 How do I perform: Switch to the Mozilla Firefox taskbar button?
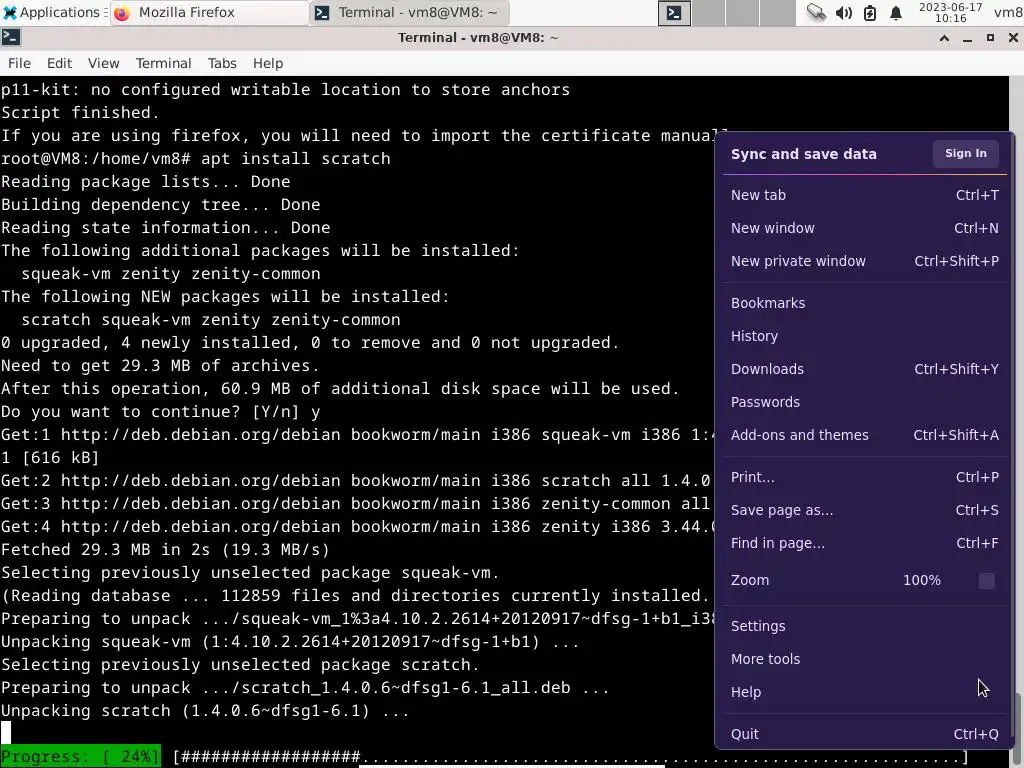coord(210,12)
